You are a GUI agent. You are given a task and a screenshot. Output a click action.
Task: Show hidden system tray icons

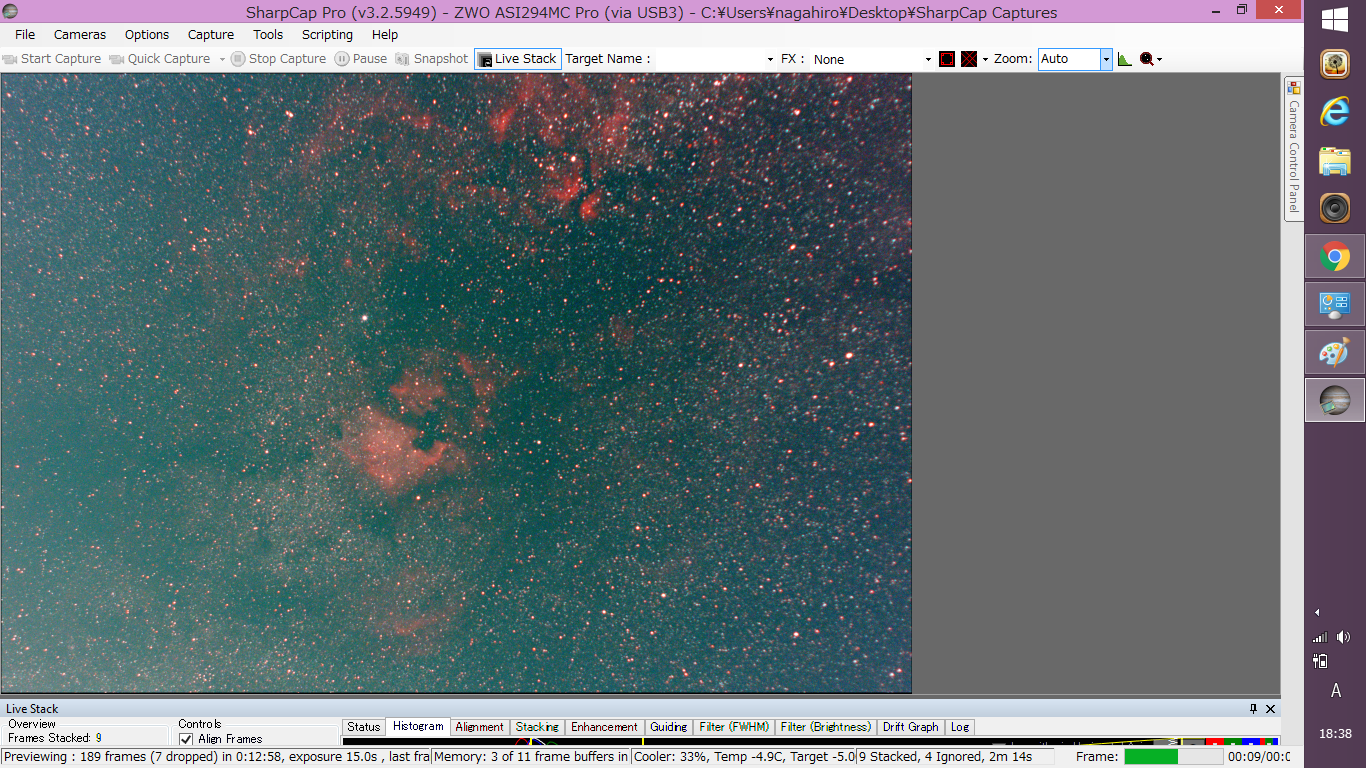(1317, 612)
